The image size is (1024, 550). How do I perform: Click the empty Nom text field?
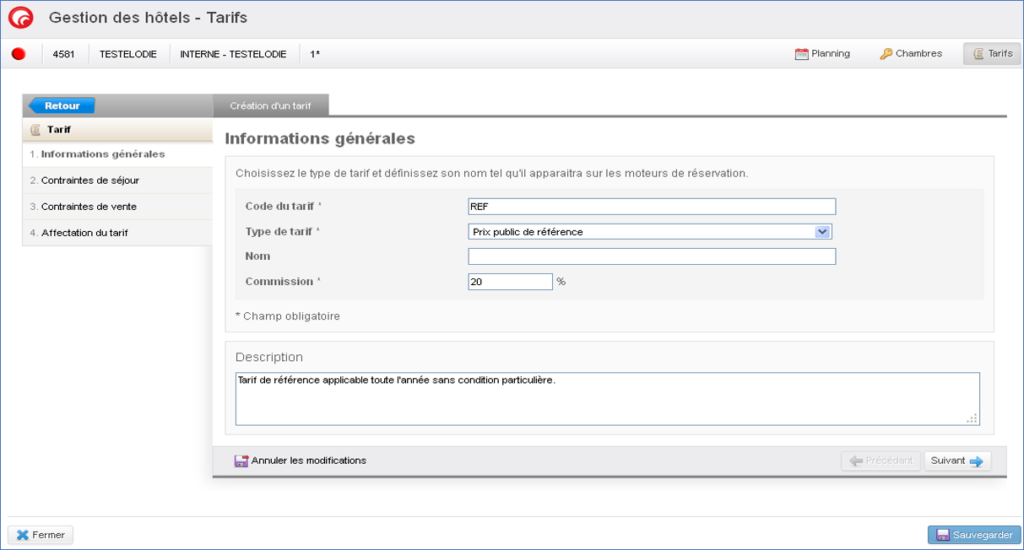point(651,257)
